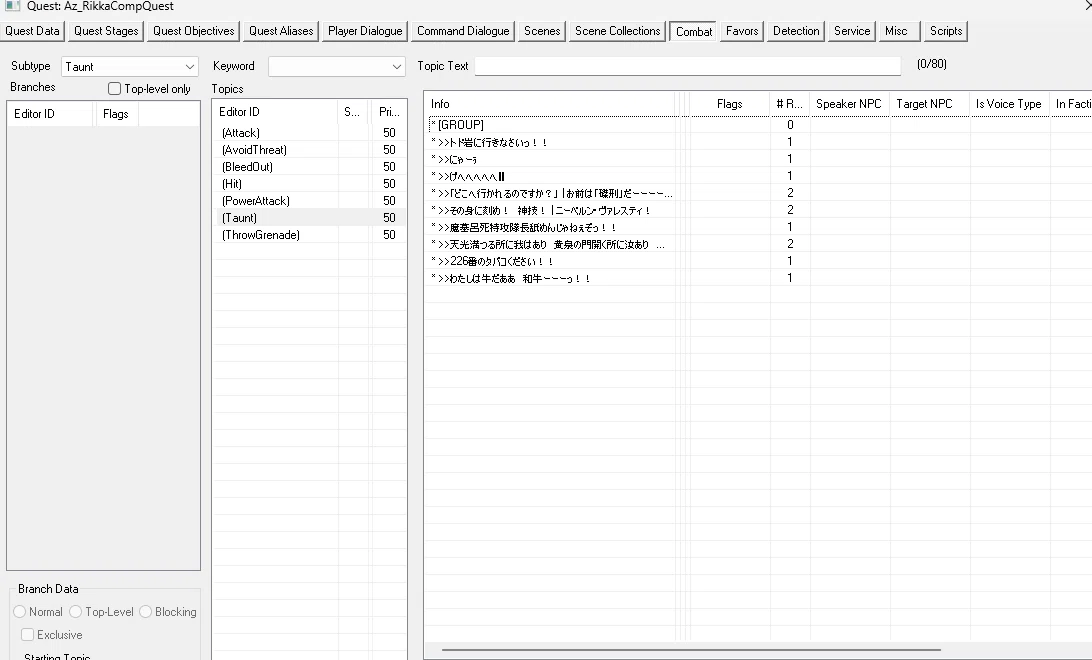Select the BleedOut topic row
The width and height of the screenshot is (1092, 660).
(x=310, y=166)
